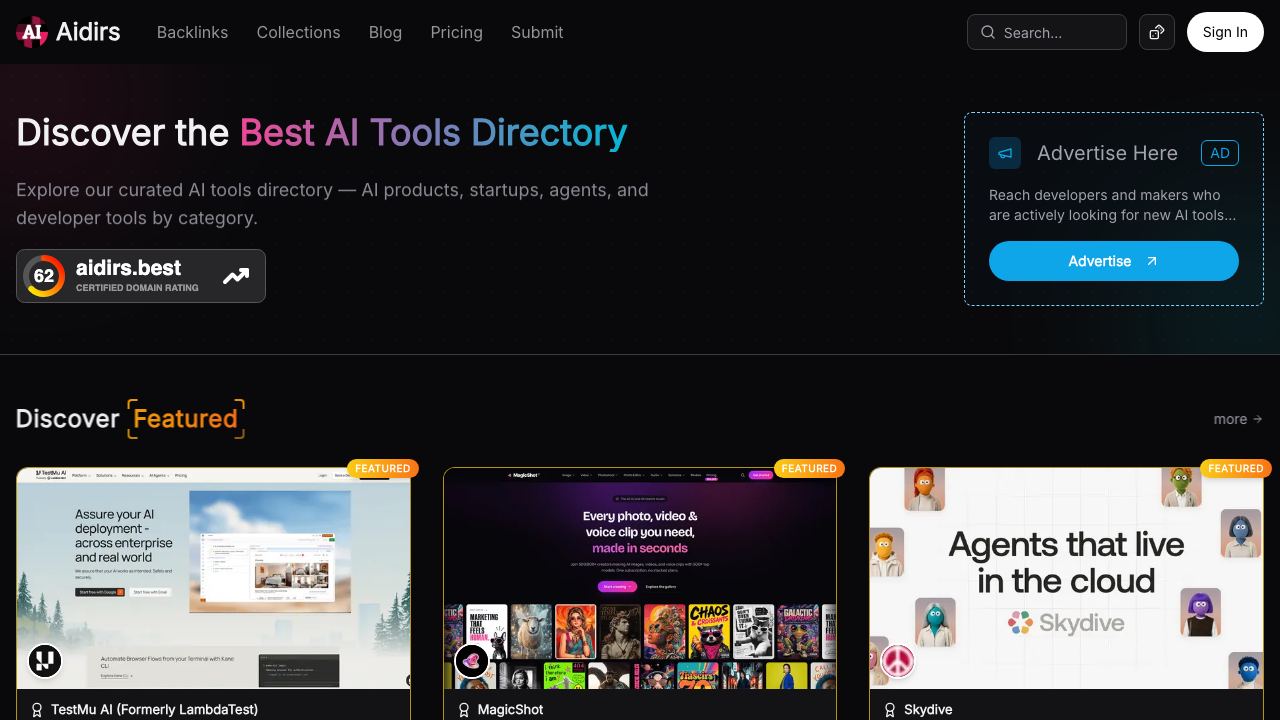Click the domain rating 62 score ring

44,276
